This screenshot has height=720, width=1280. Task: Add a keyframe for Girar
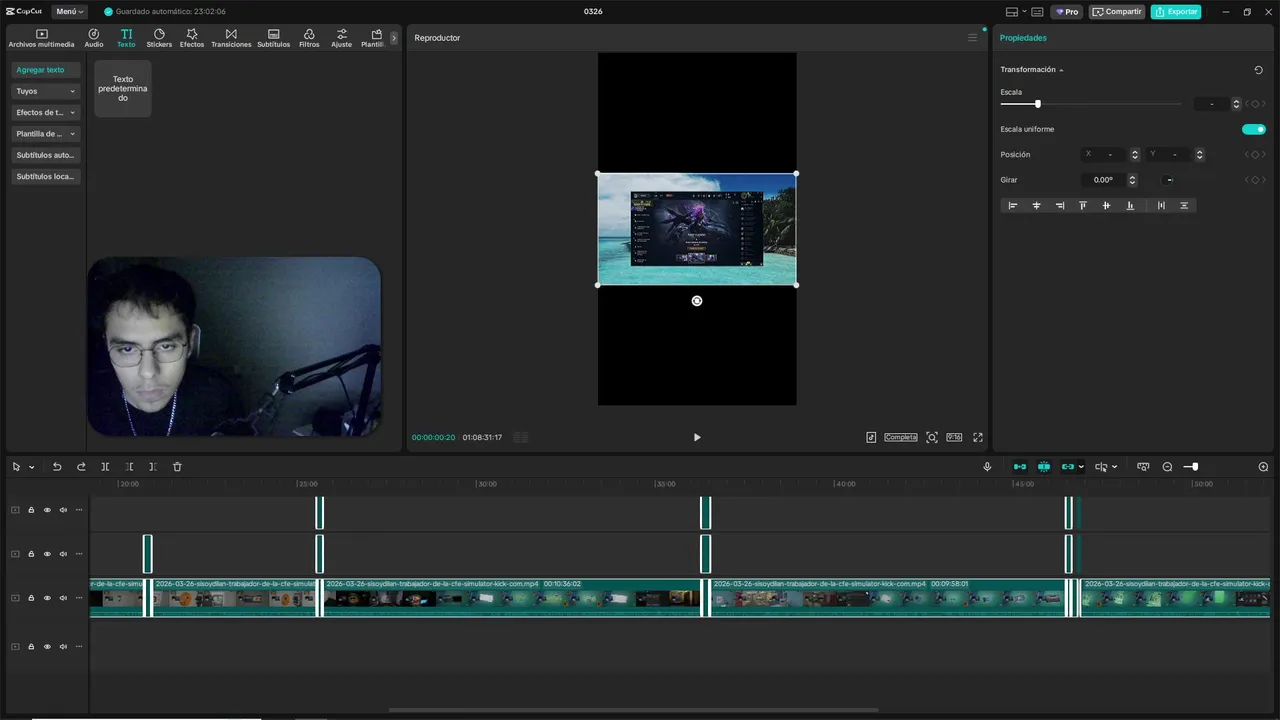point(1255,180)
